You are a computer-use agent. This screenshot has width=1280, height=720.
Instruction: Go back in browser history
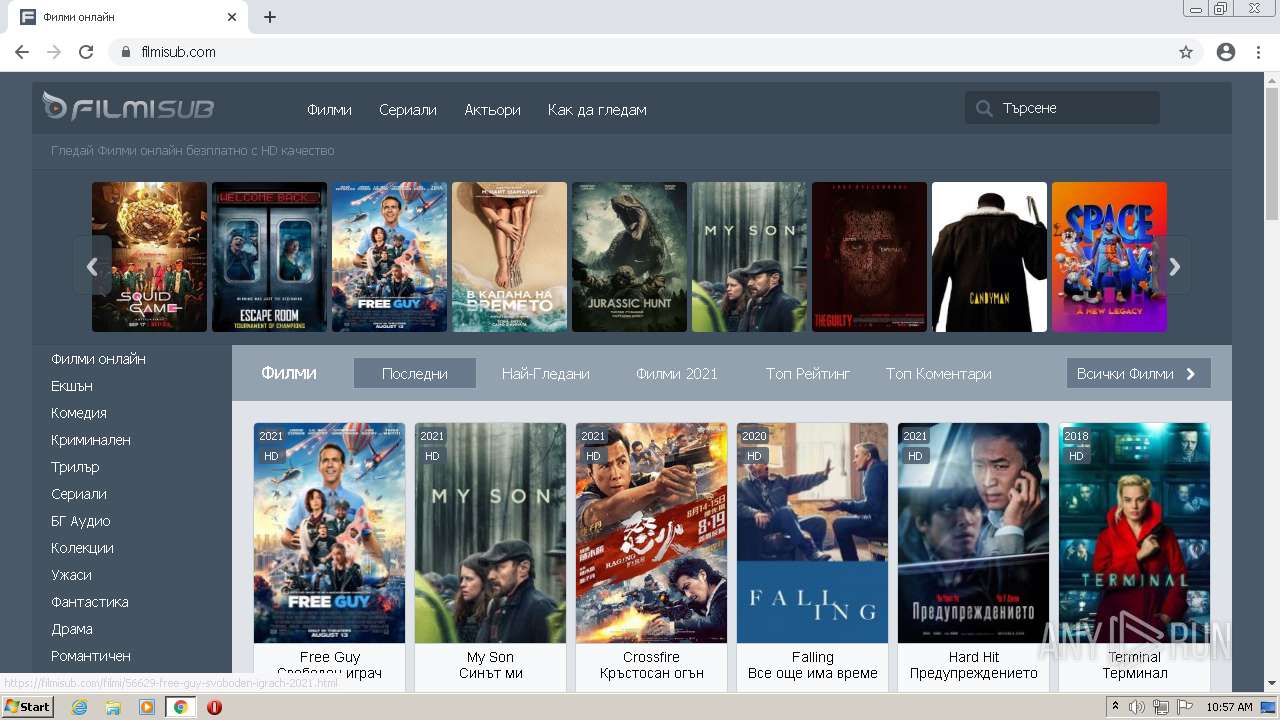pos(22,52)
